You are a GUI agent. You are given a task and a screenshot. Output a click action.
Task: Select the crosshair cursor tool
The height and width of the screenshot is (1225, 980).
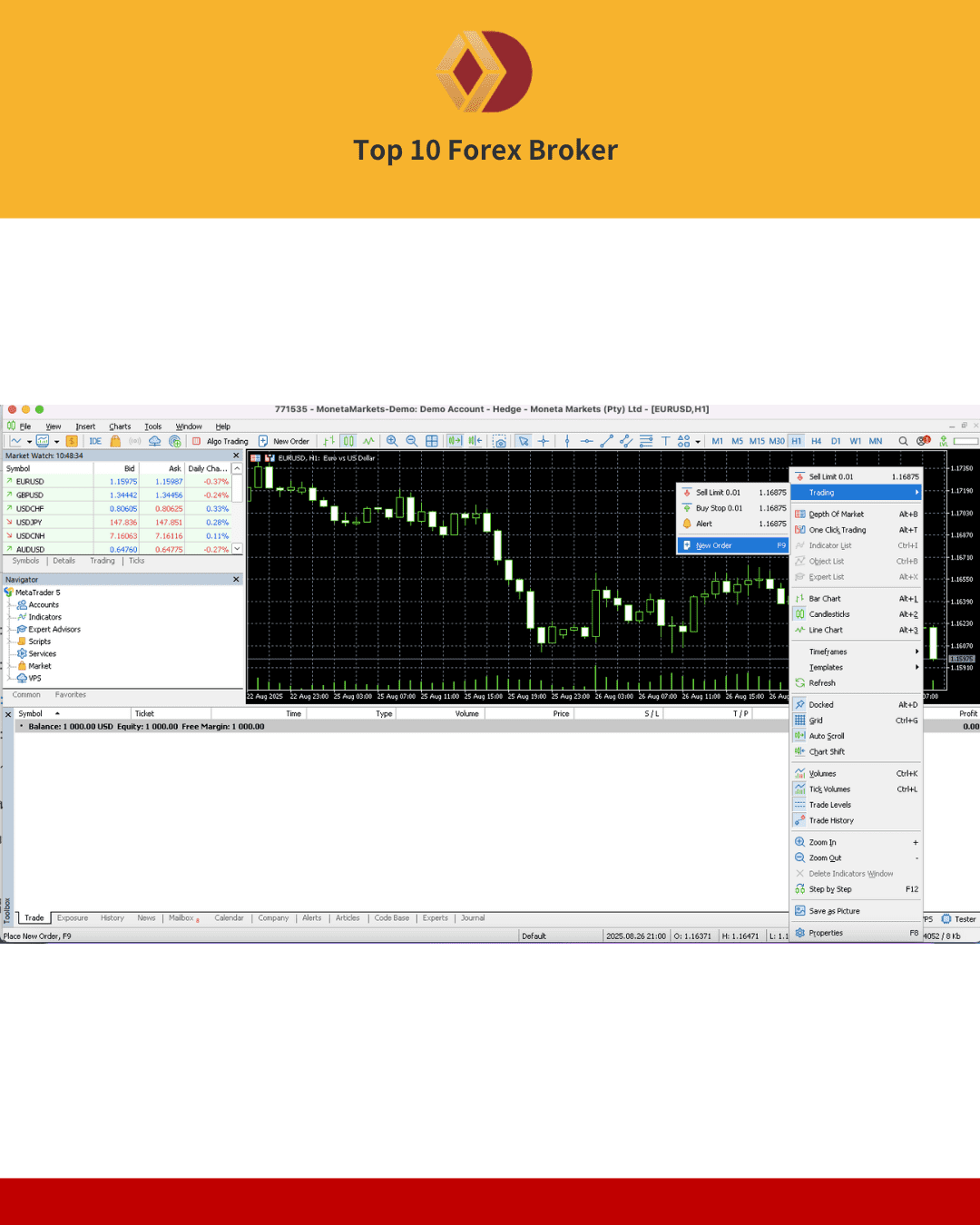coord(544,441)
